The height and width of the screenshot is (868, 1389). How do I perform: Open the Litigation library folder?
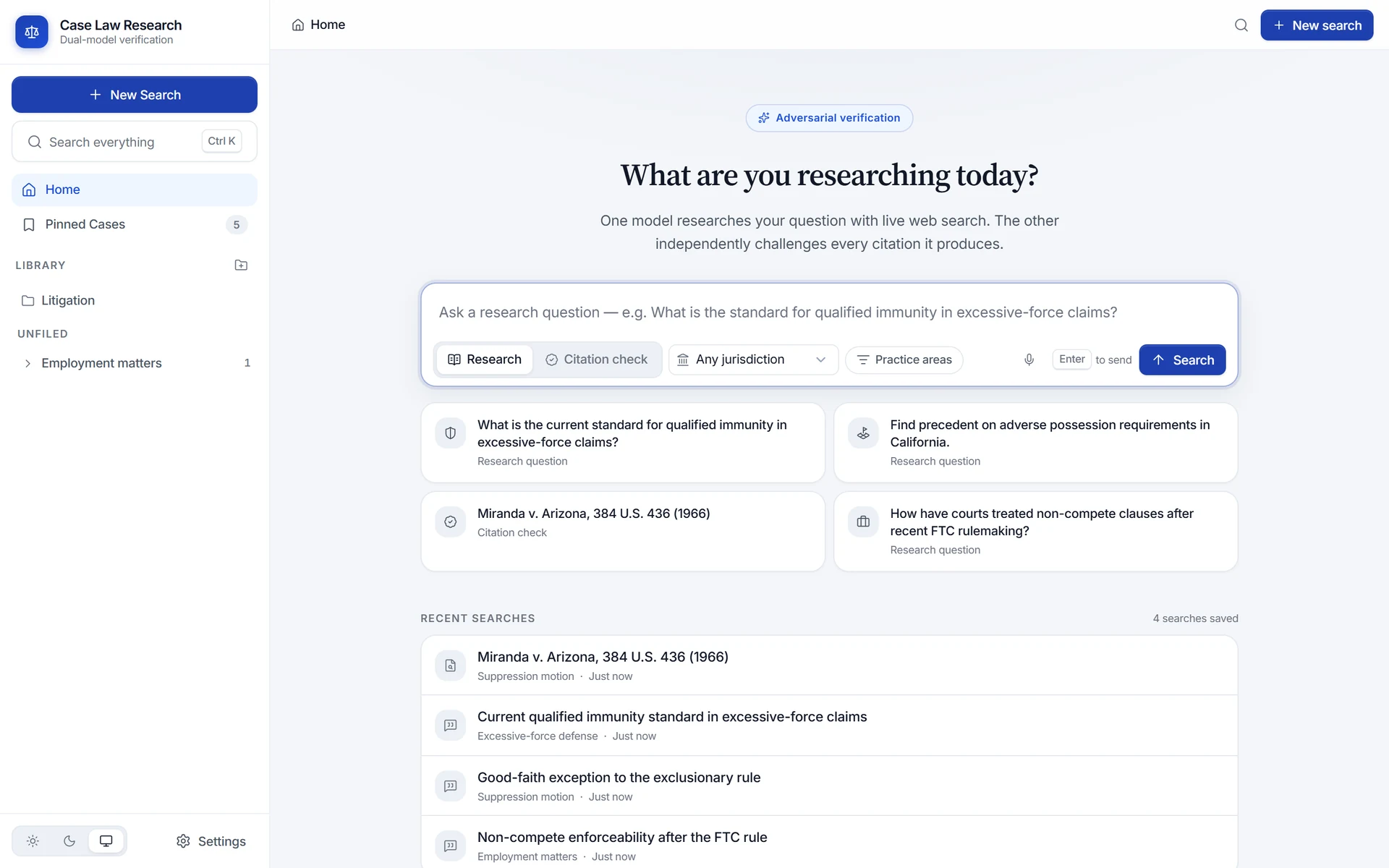coord(135,301)
